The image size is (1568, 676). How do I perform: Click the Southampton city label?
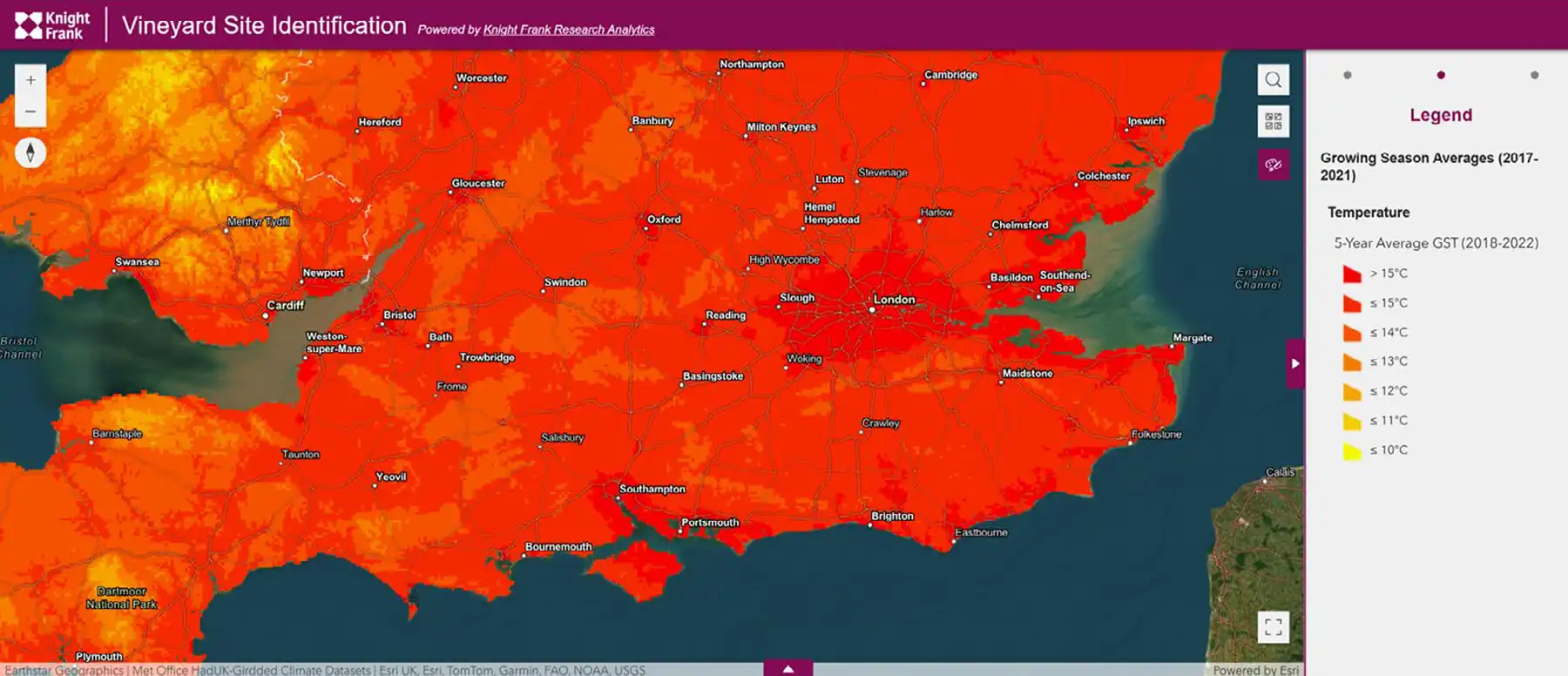(x=652, y=490)
